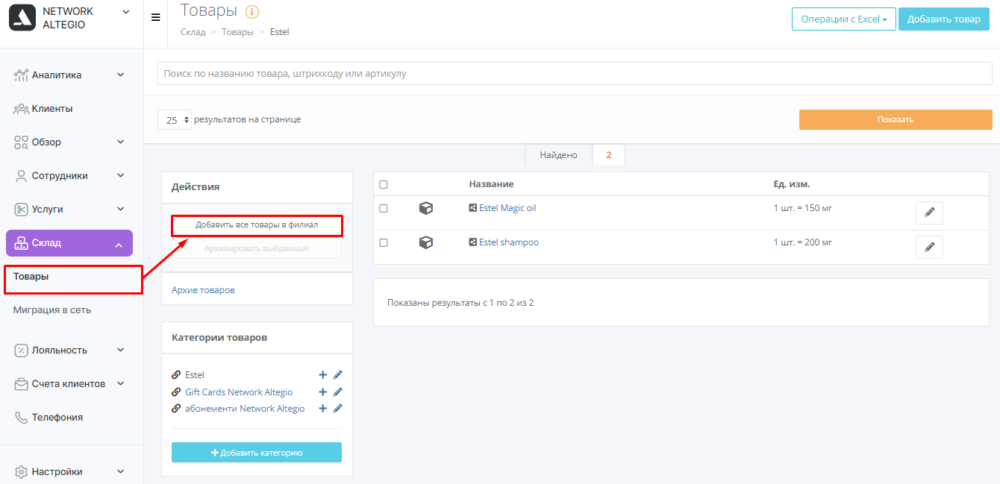Edit Gift Cards Network Altegio category

(338, 392)
